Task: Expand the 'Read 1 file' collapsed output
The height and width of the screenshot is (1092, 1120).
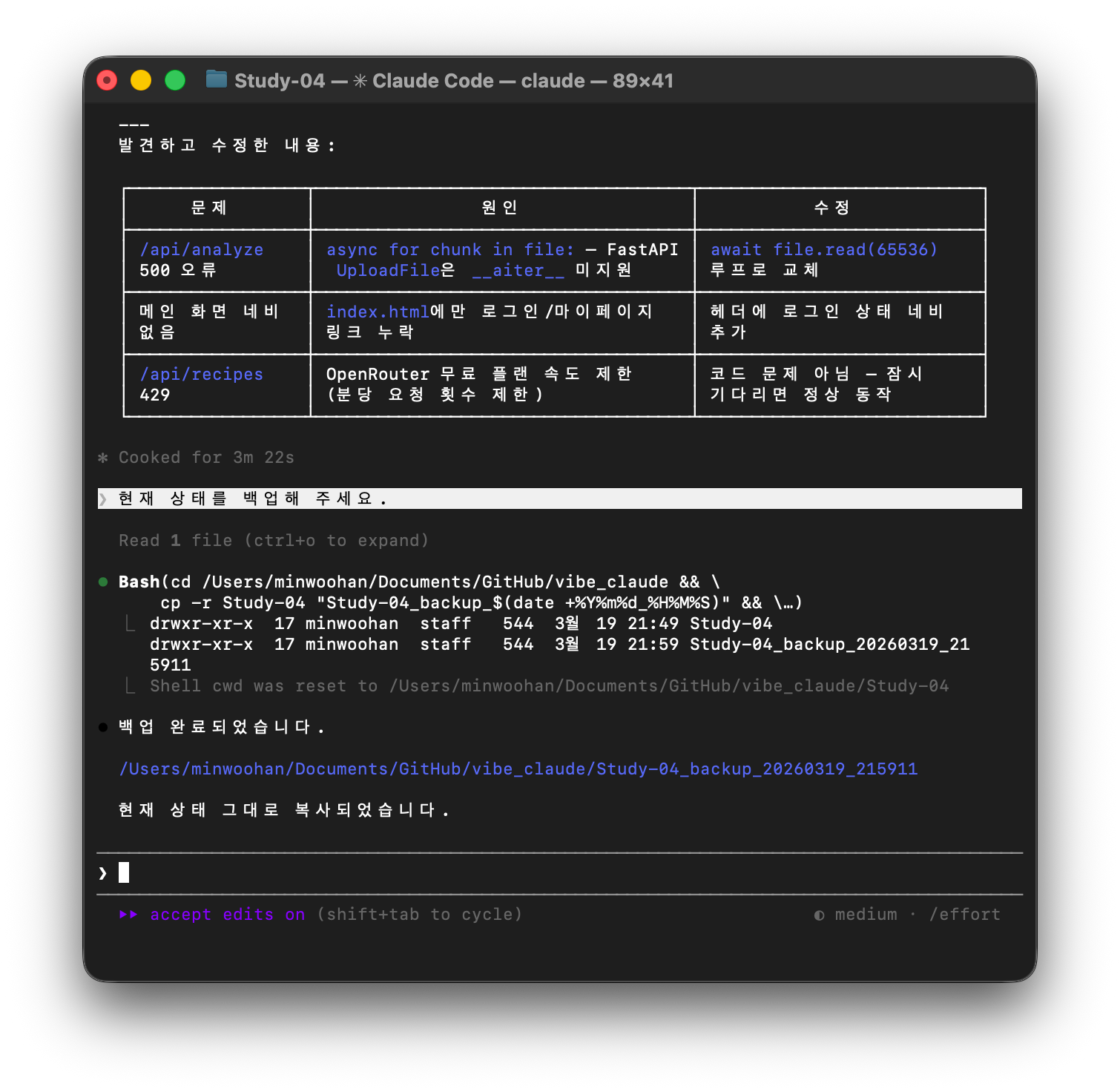Action: [x=274, y=541]
